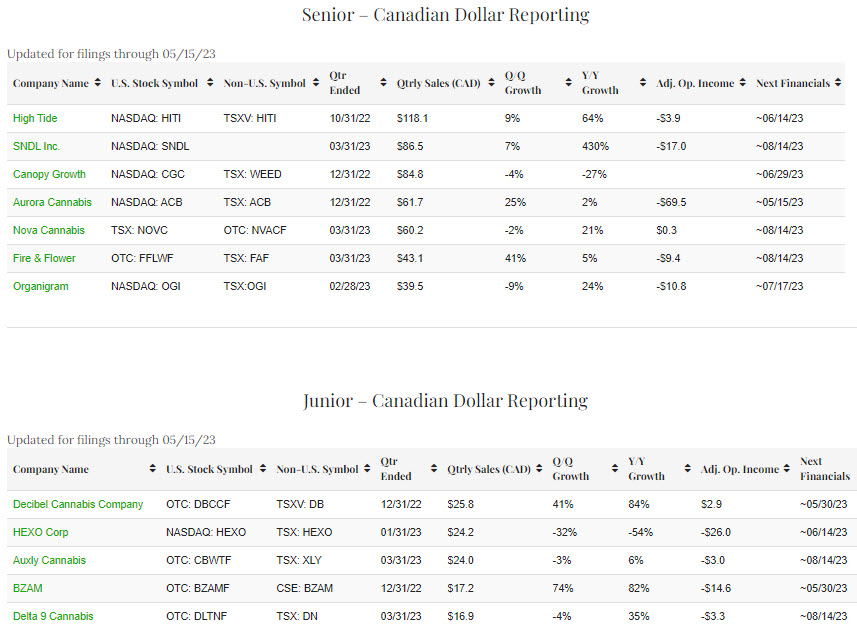This screenshot has height=627, width=857.
Task: Open the High Tide company link
Action: 35,118
